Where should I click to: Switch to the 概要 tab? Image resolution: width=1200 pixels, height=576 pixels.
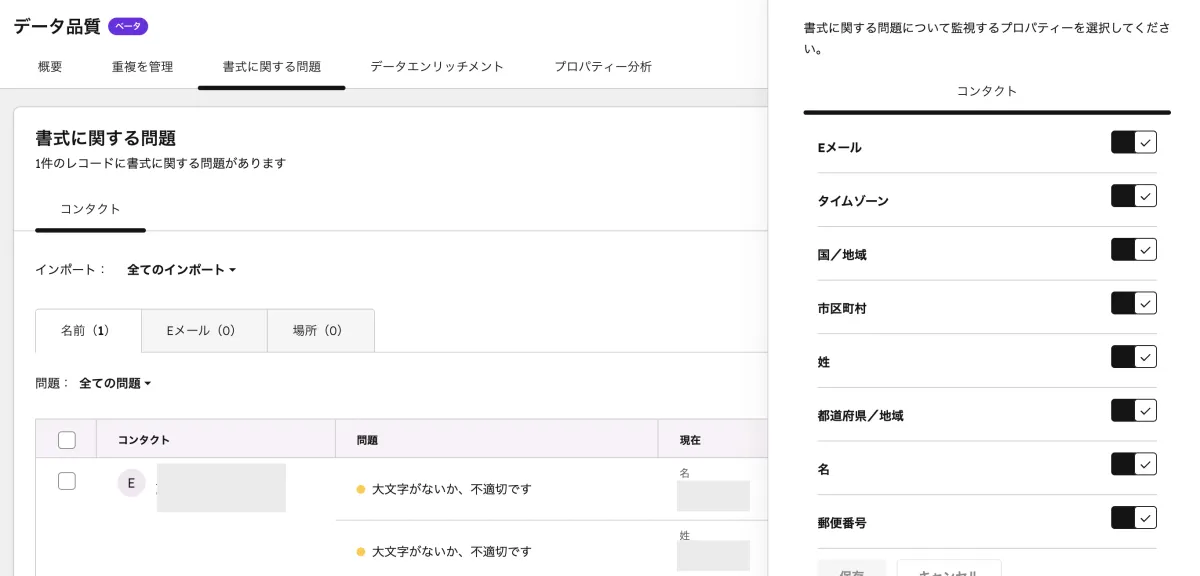tap(50, 66)
